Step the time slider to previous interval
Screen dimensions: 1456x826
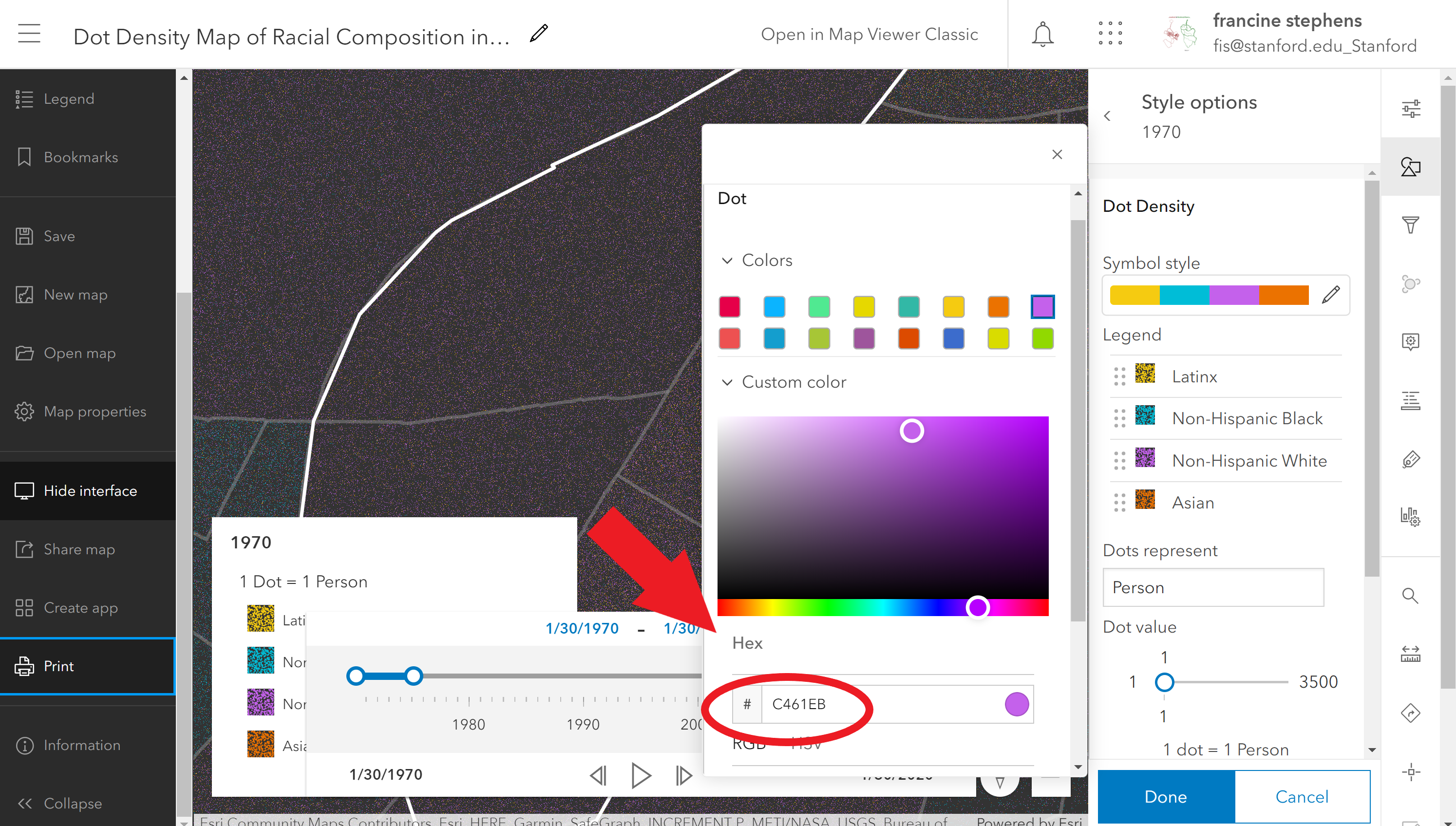(598, 775)
